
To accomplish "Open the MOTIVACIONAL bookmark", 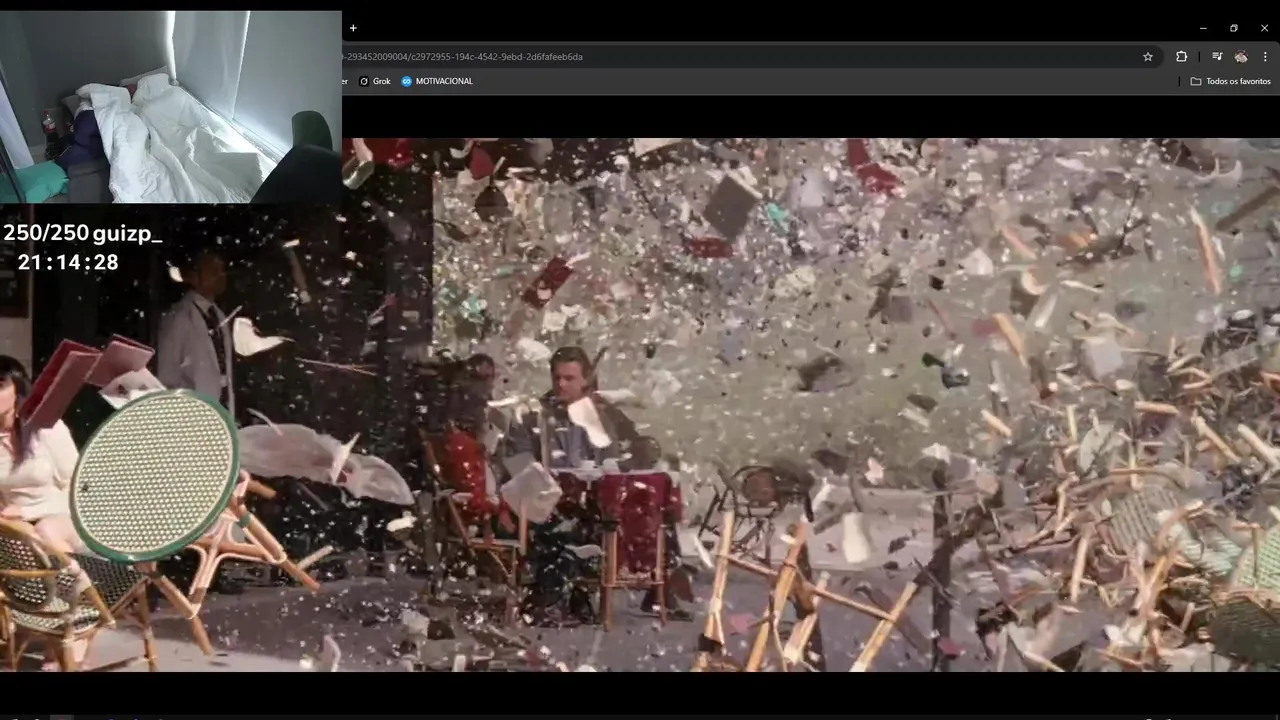I will [437, 81].
